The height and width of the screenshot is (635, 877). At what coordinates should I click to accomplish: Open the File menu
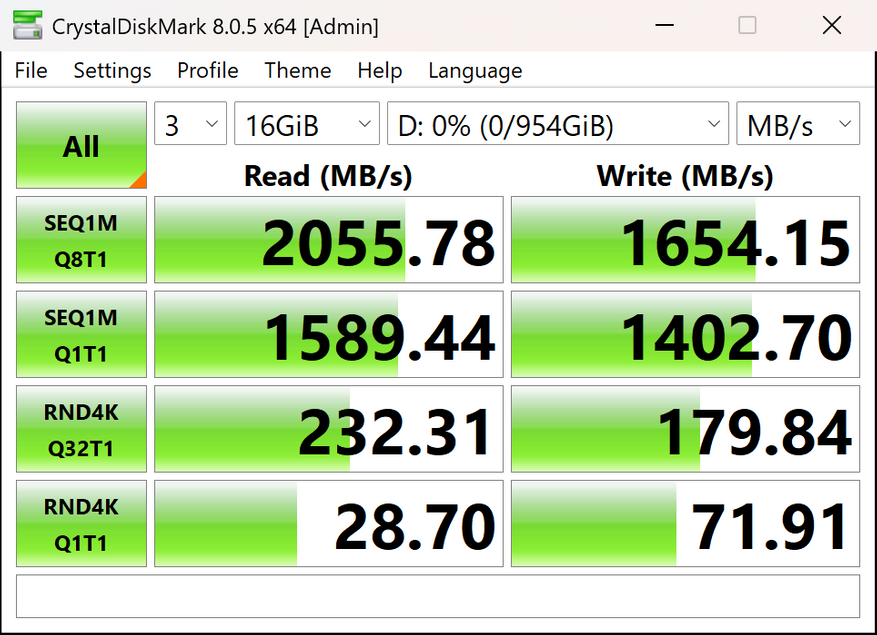31,70
